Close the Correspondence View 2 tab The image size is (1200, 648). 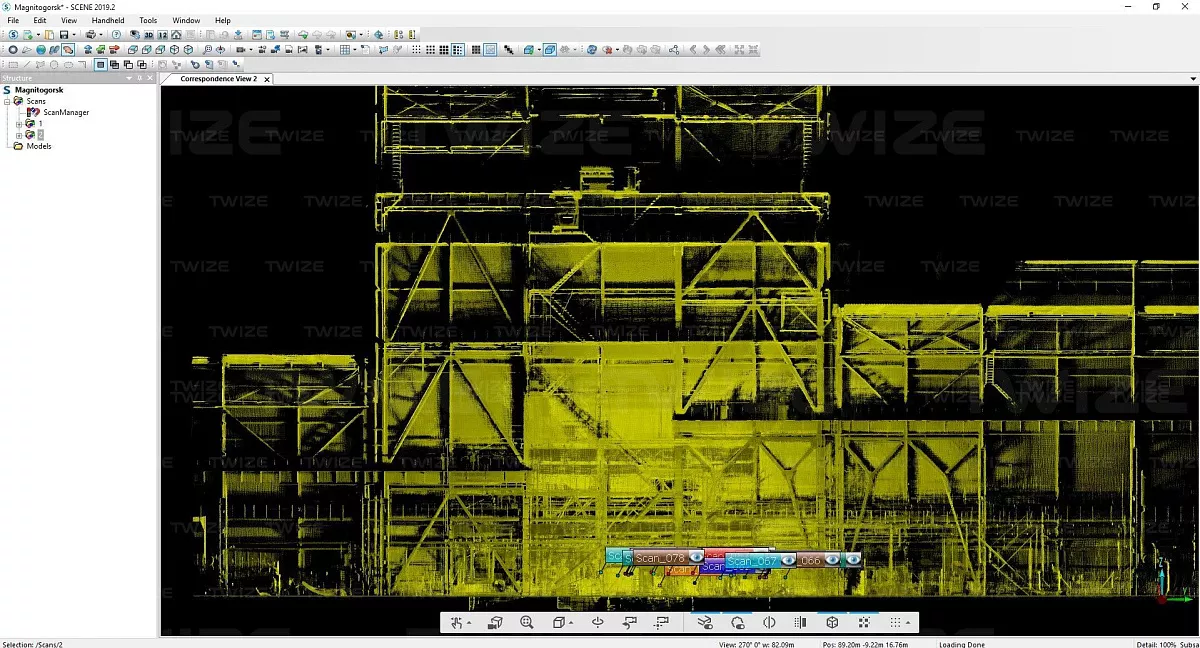point(267,79)
